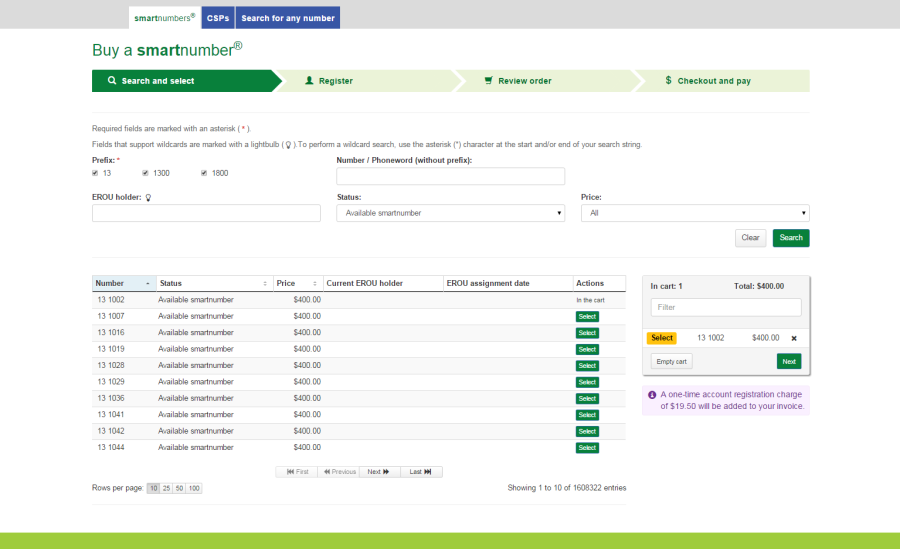The image size is (900, 549).
Task: Select number 13 1036
Action: pyautogui.click(x=587, y=399)
